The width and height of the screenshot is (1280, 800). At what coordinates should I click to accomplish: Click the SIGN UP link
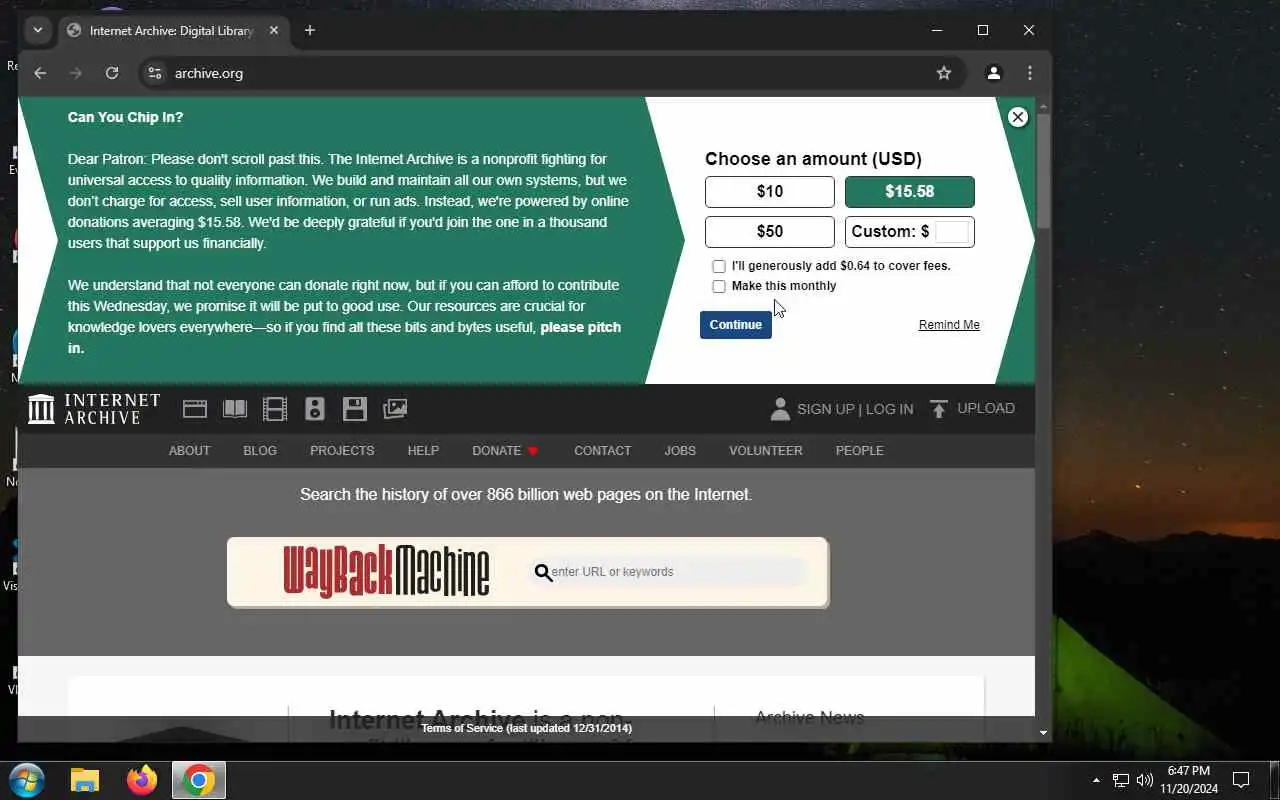click(x=826, y=409)
